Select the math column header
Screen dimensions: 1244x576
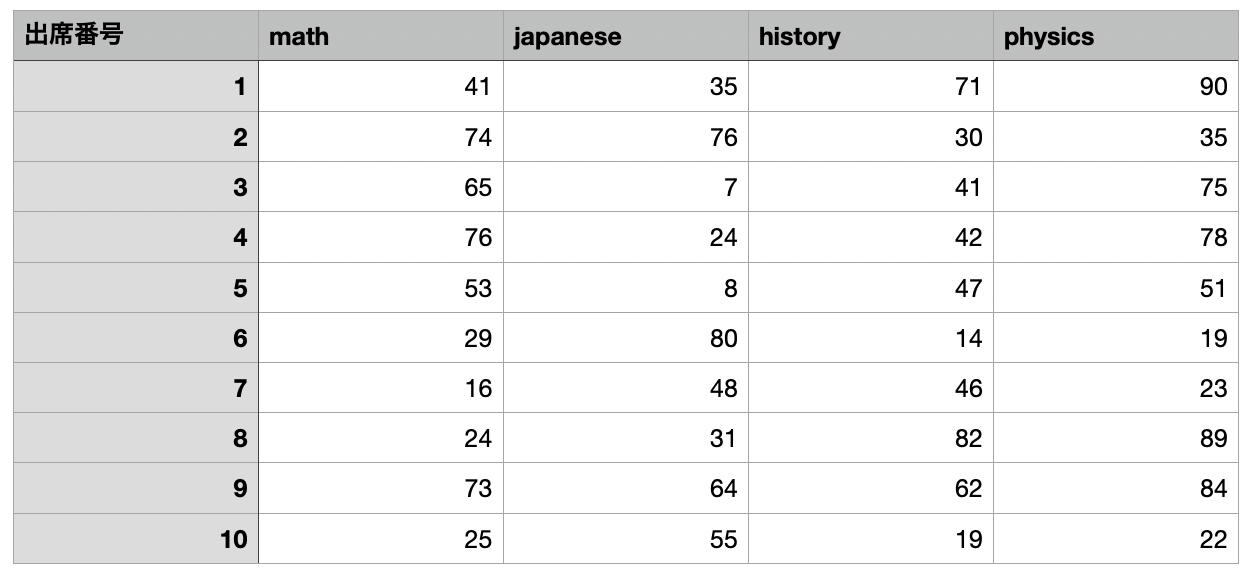point(380,37)
